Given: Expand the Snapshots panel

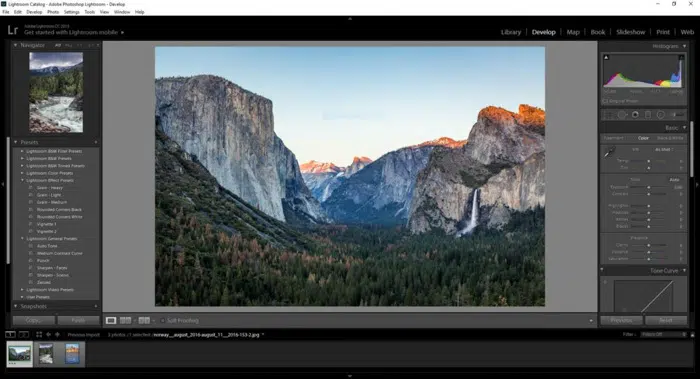Looking at the screenshot, I should click(15, 306).
